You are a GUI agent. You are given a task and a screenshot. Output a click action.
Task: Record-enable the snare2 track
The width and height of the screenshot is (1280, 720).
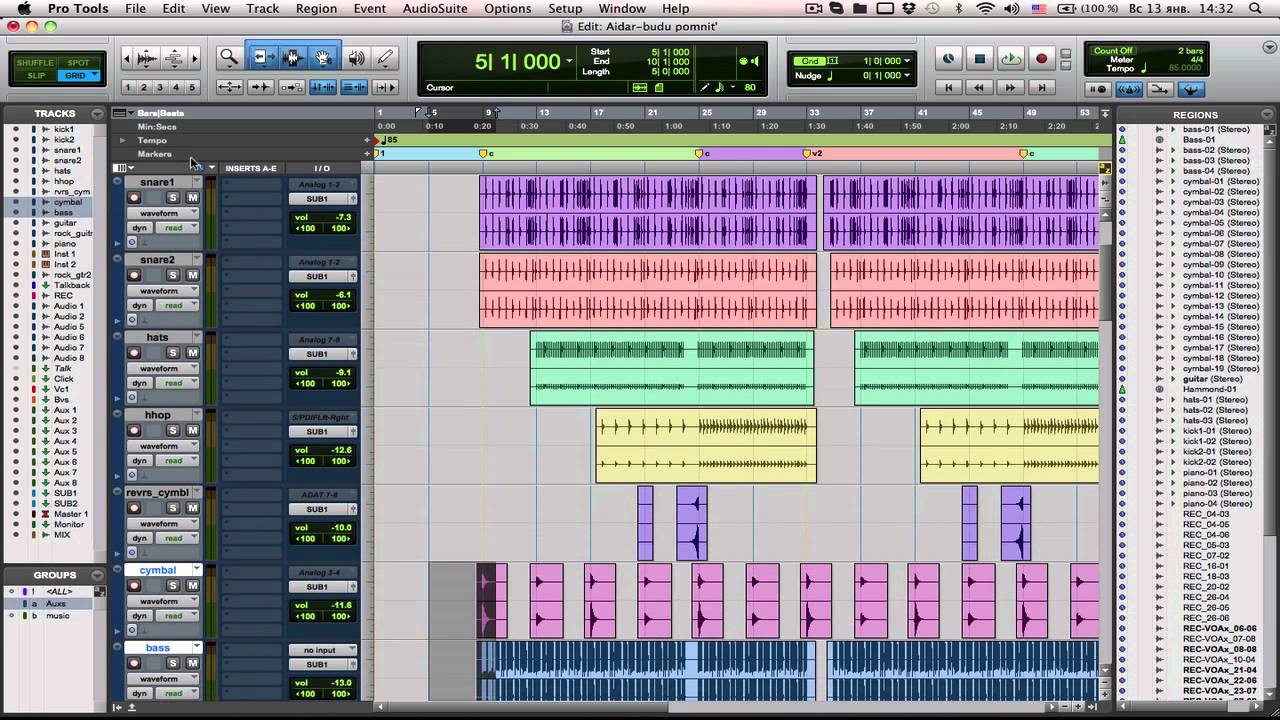(135, 275)
